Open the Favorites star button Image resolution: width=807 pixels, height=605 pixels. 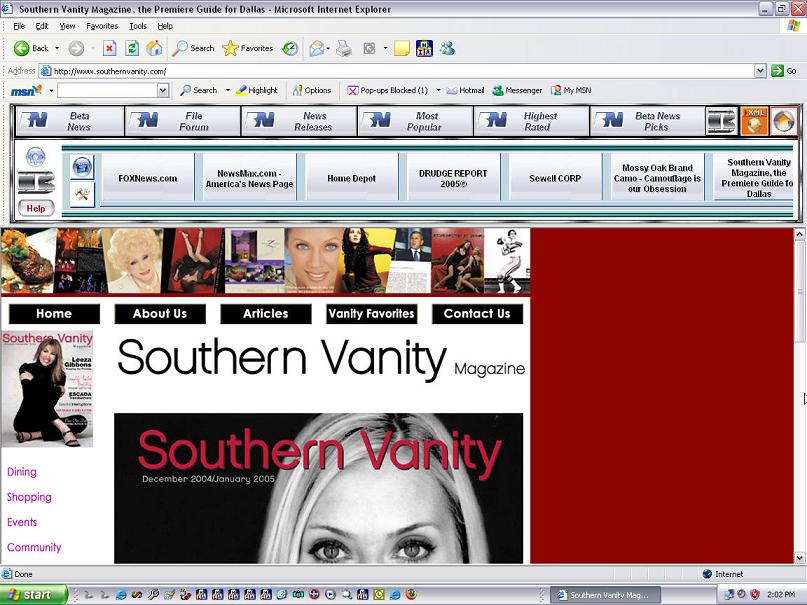(248, 48)
